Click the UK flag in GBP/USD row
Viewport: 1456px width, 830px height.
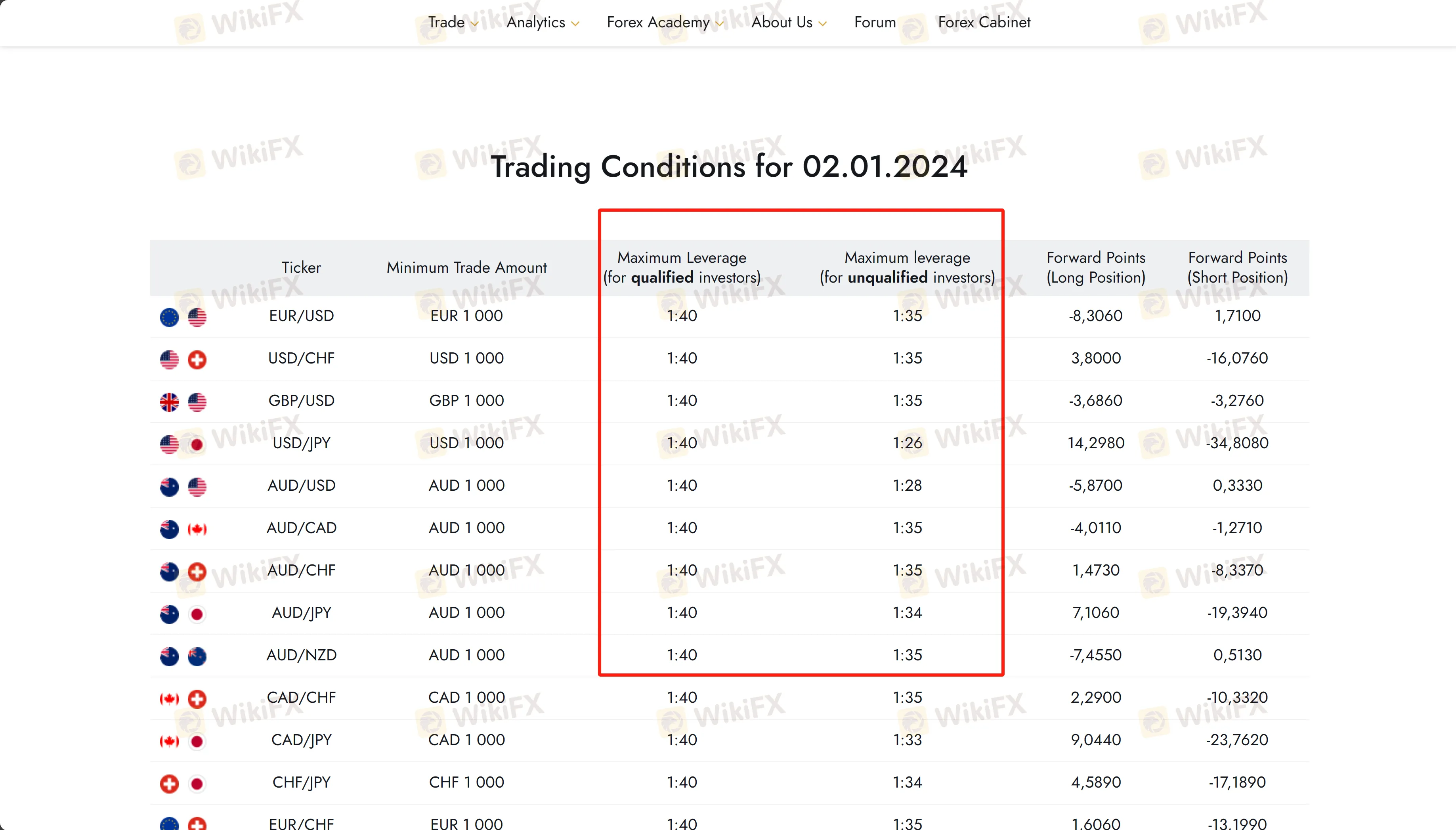pyautogui.click(x=169, y=402)
